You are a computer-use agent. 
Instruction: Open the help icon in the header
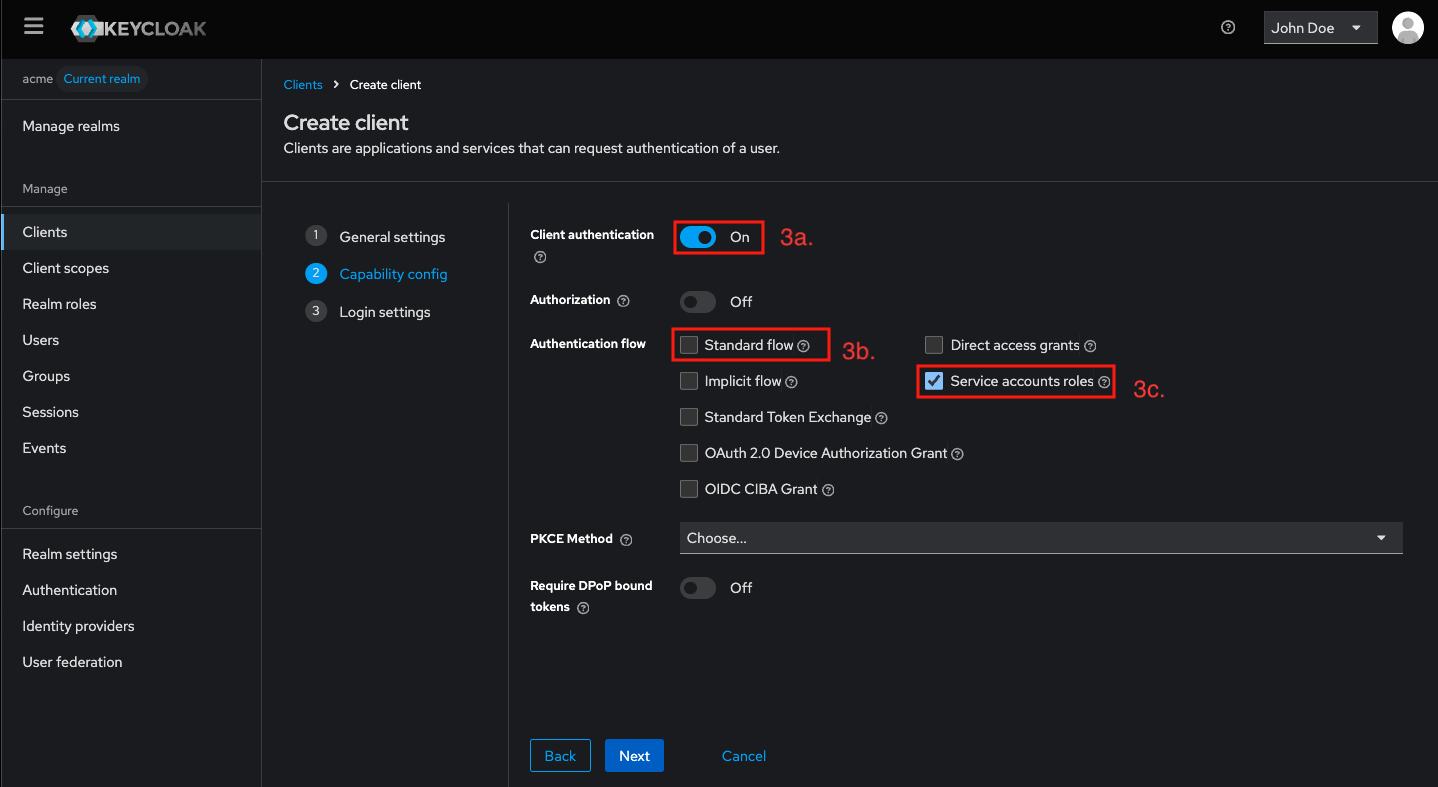[1228, 27]
